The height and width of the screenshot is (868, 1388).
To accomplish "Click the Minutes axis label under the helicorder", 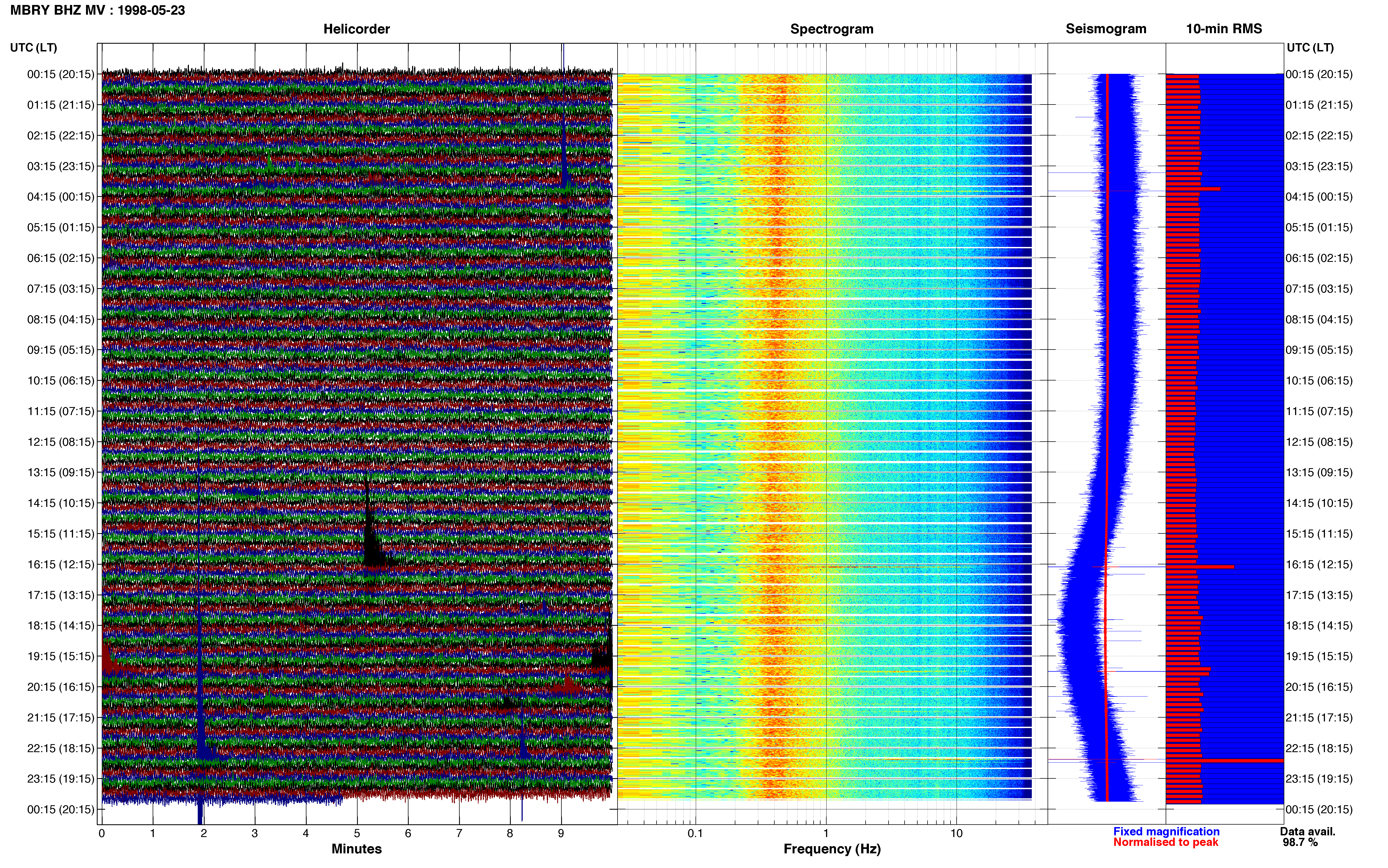I will pyautogui.click(x=356, y=848).
